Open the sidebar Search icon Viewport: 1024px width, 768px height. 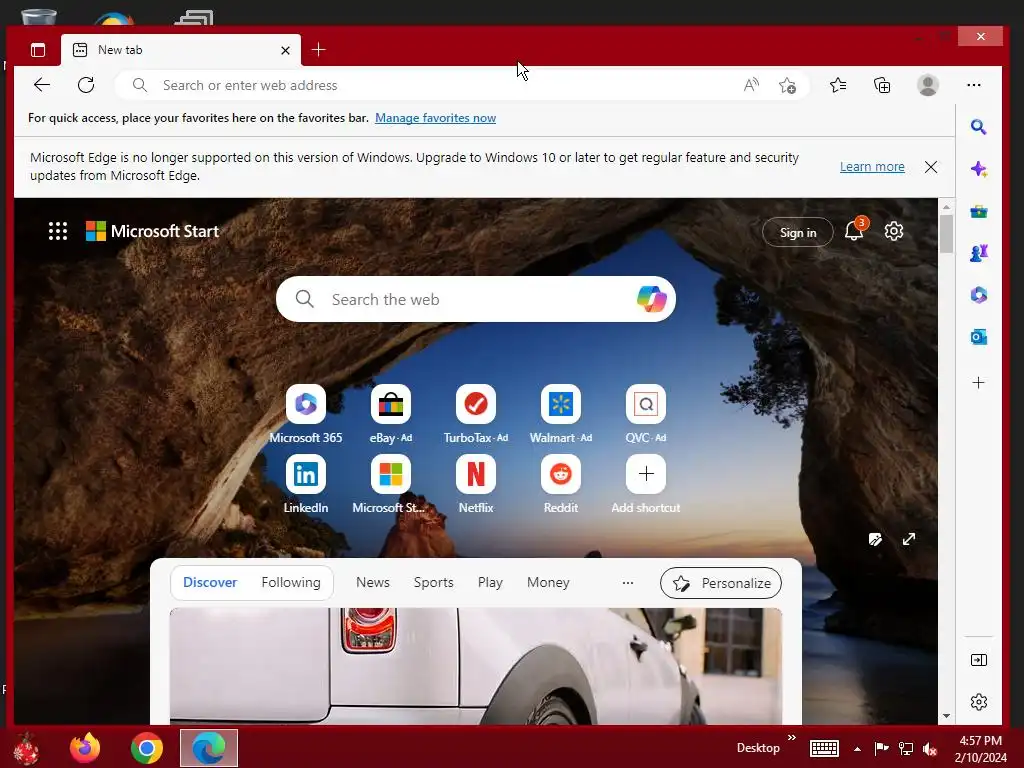(978, 127)
